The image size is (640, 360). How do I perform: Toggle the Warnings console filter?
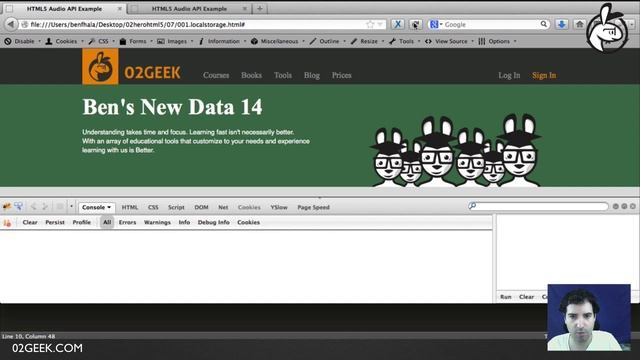click(157, 222)
